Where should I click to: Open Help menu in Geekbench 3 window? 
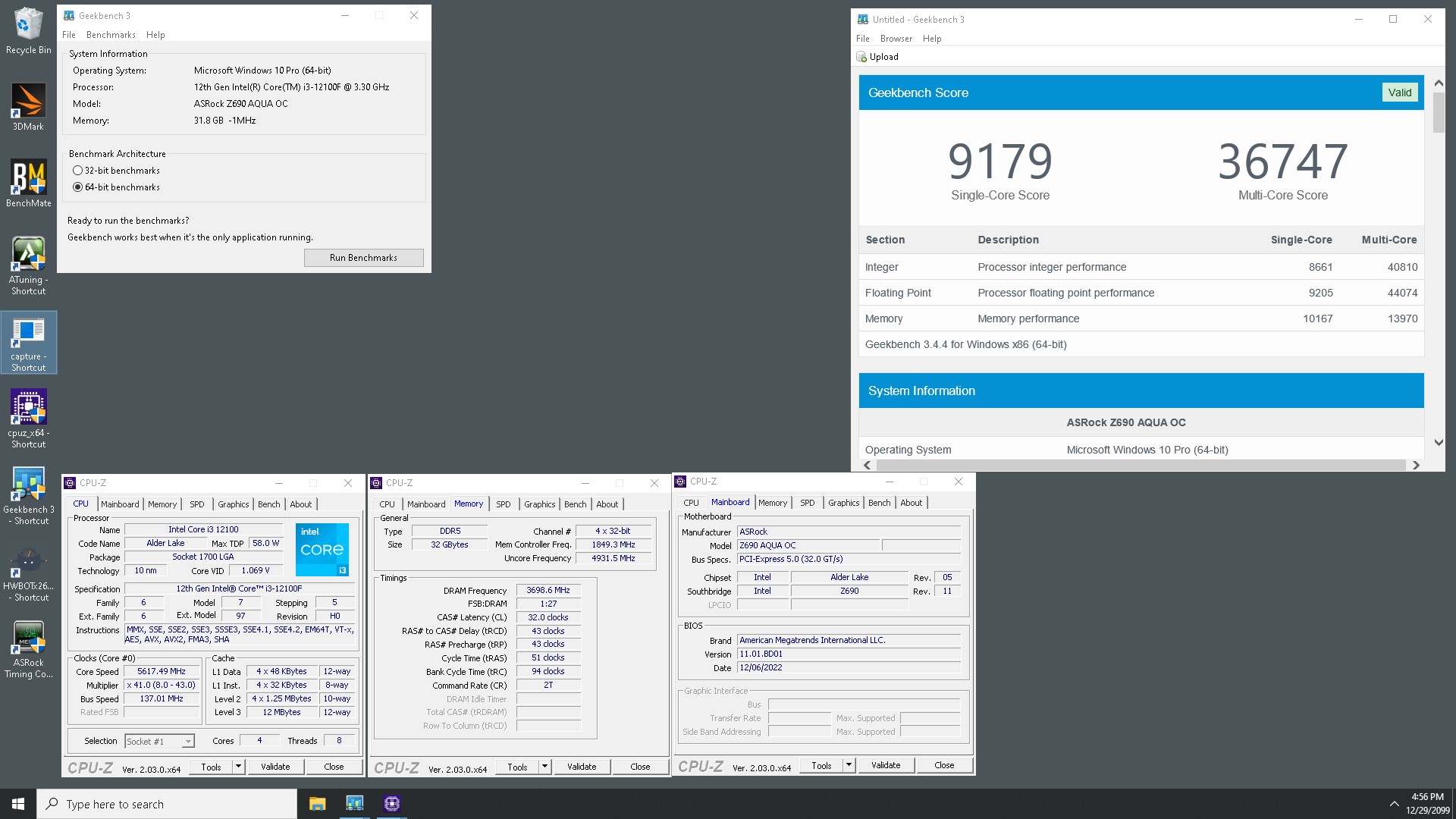155,35
